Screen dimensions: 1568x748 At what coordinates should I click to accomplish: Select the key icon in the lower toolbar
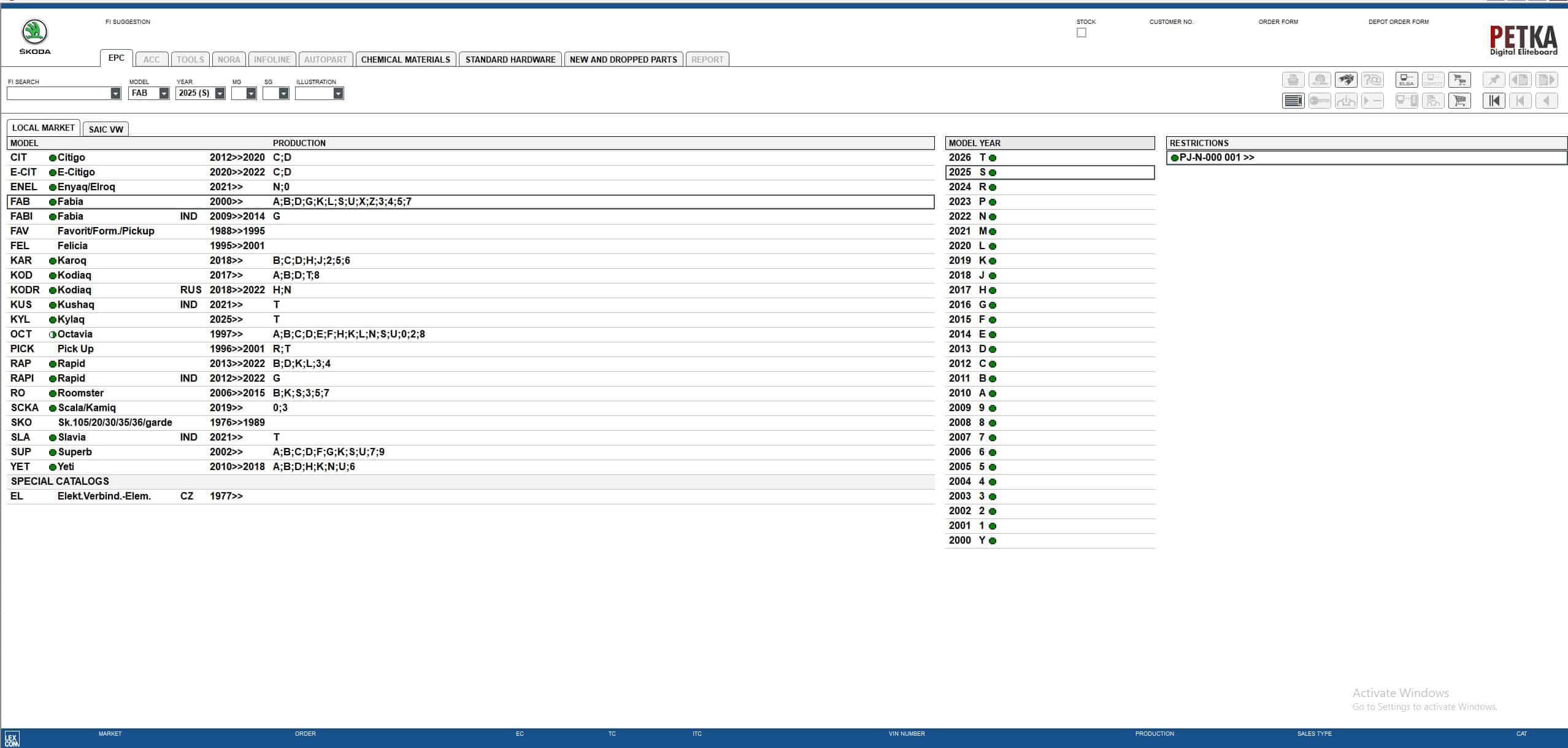click(1319, 100)
